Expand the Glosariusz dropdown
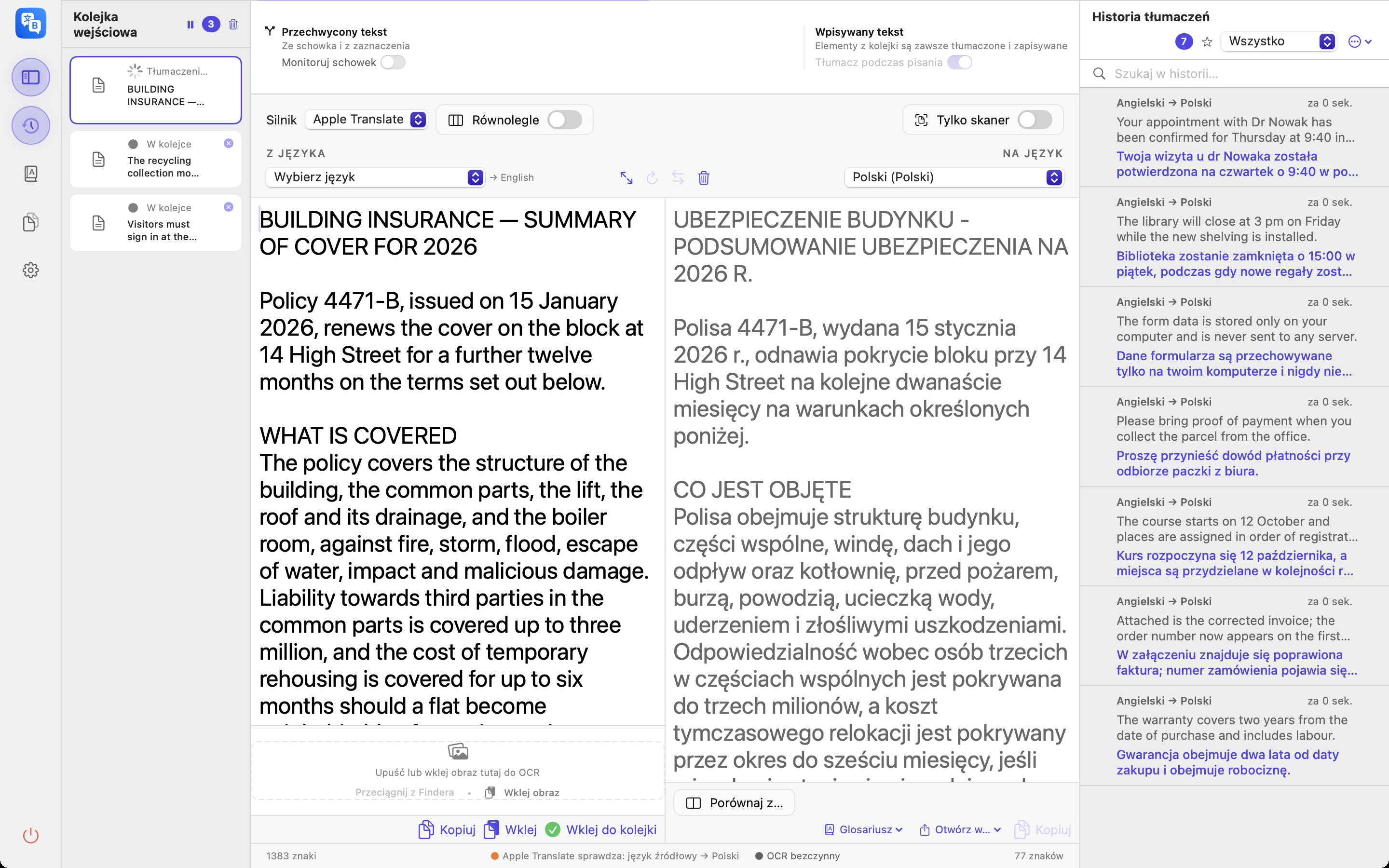1389x868 pixels. point(863,829)
